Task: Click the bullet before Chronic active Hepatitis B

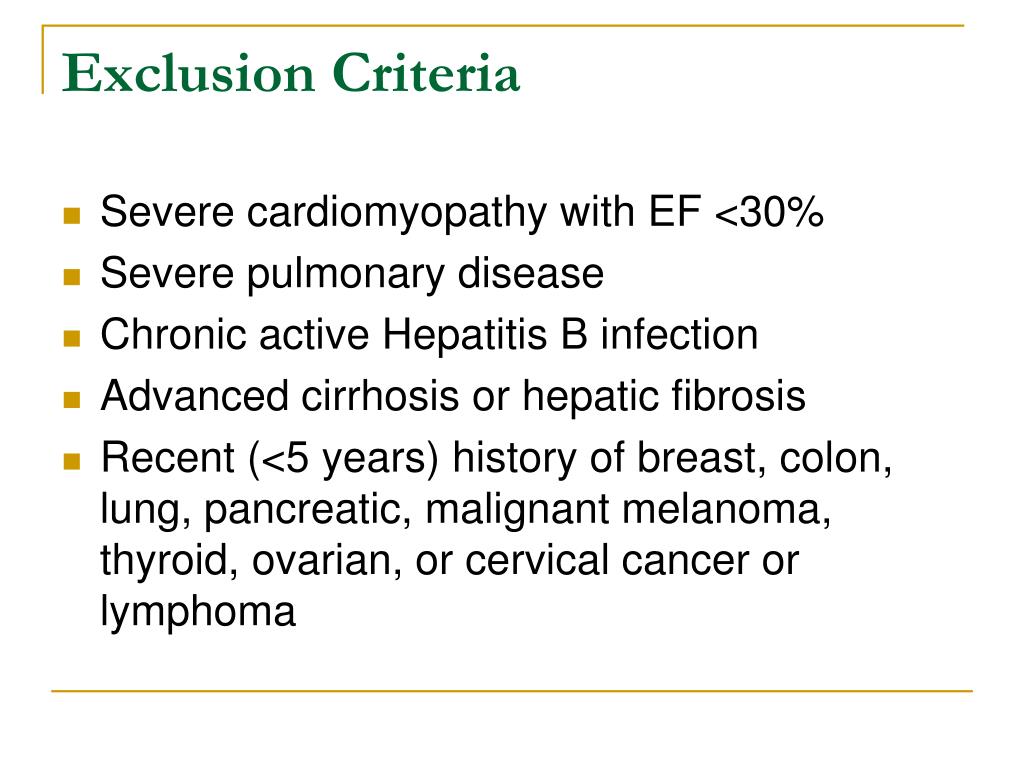Action: click(x=72, y=338)
